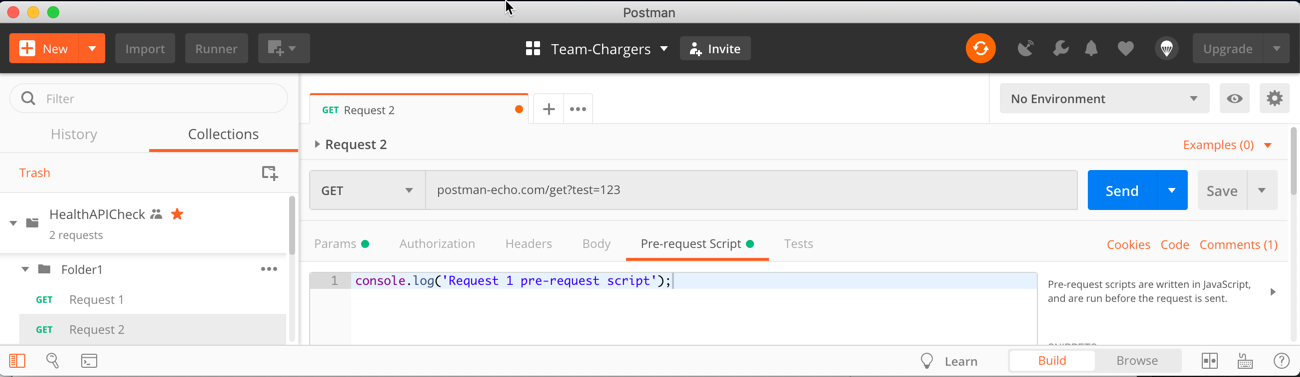Switch to the Collections tab
The image size is (1300, 377).
coord(223,134)
